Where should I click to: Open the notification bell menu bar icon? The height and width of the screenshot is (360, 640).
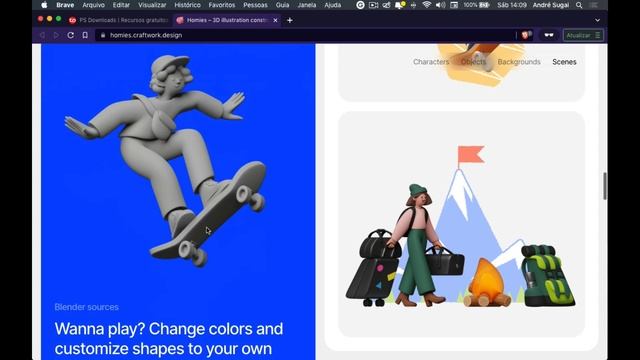[x=400, y=5]
